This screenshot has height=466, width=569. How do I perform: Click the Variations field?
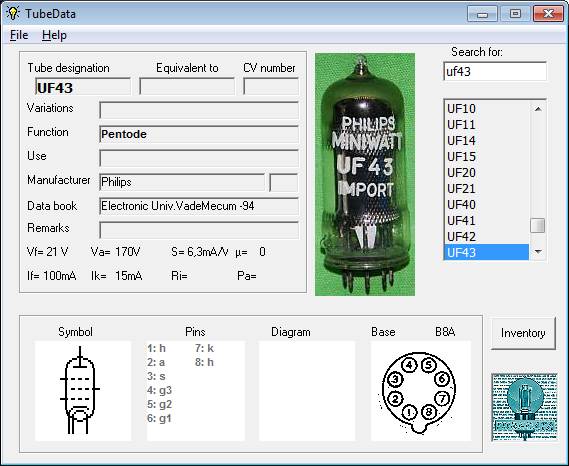pyautogui.click(x=199, y=110)
